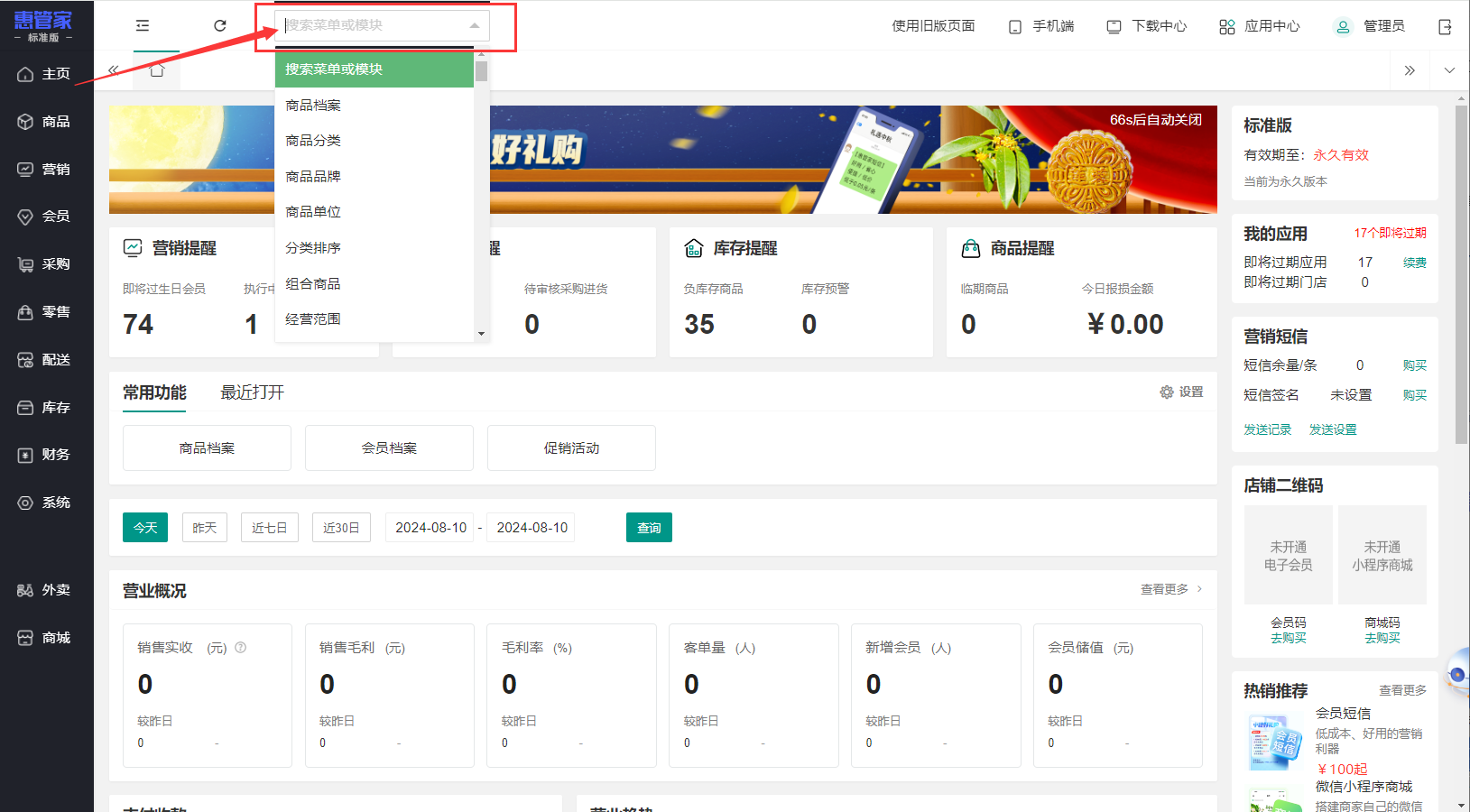Select 分类排序 in the dropdown list
The width and height of the screenshot is (1470, 812).
point(374,248)
